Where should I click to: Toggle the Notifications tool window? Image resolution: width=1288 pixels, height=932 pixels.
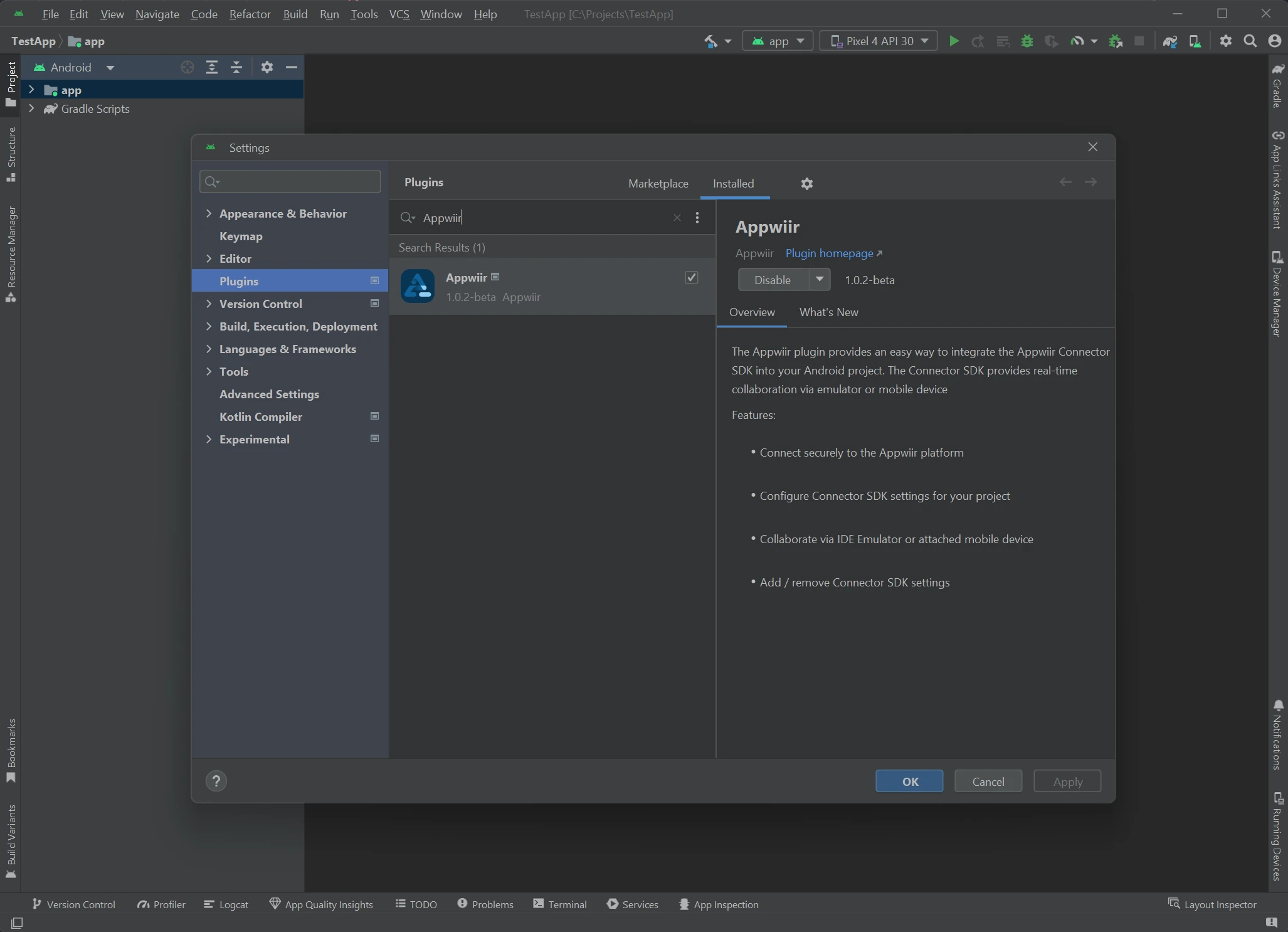point(1277,734)
